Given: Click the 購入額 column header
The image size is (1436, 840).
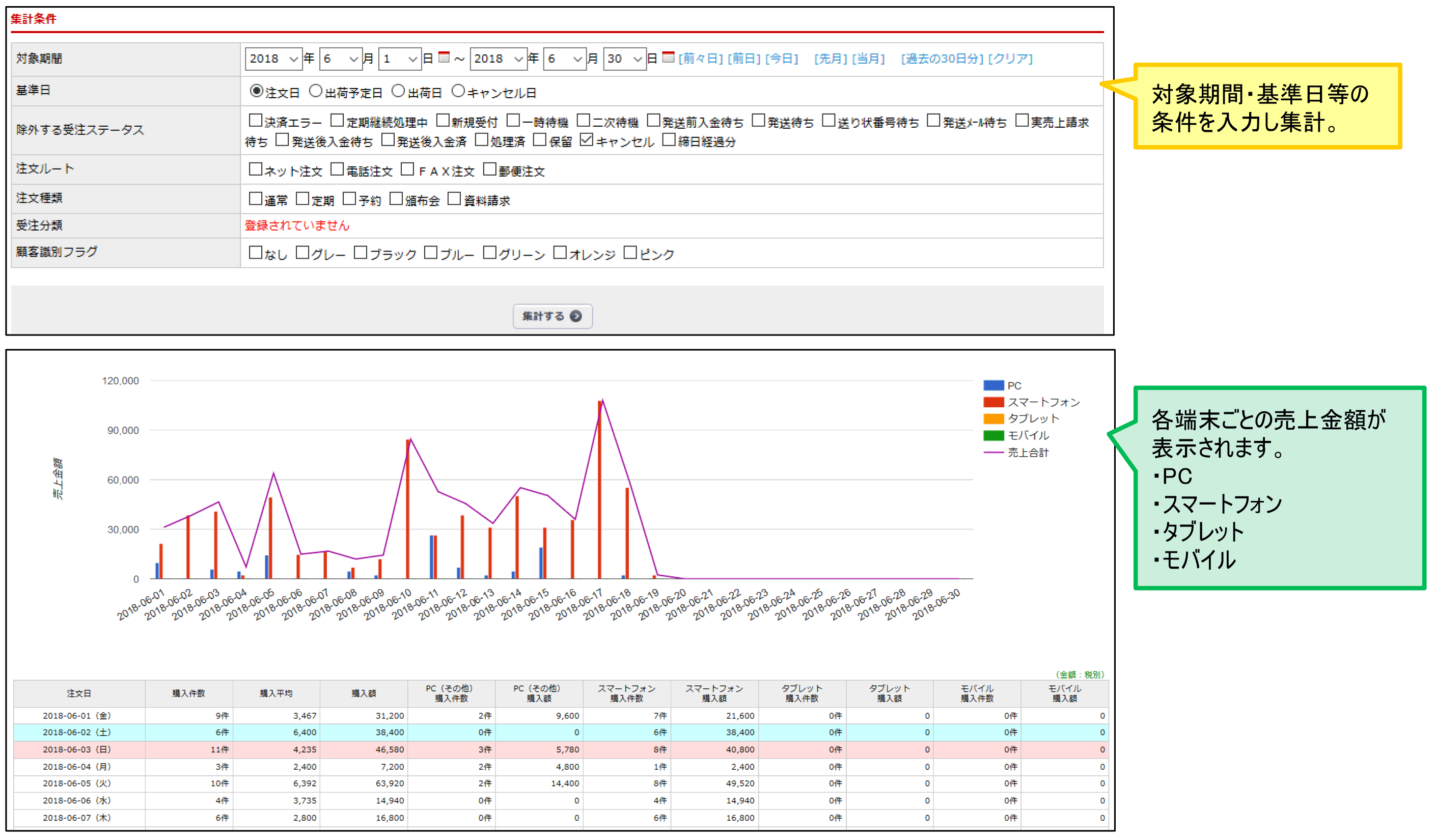Looking at the screenshot, I should pos(364,693).
